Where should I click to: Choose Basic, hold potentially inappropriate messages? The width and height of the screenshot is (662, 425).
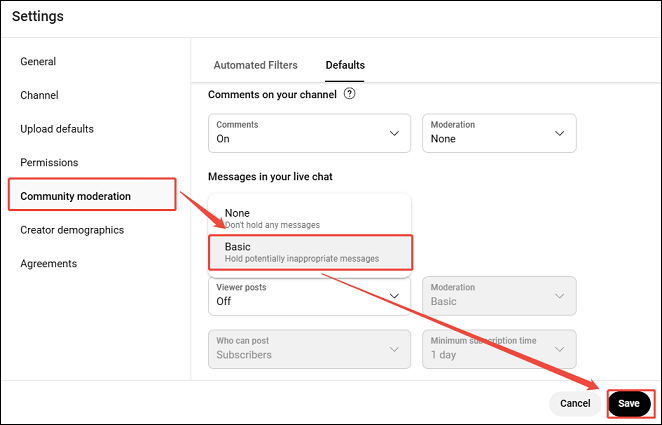coord(310,252)
